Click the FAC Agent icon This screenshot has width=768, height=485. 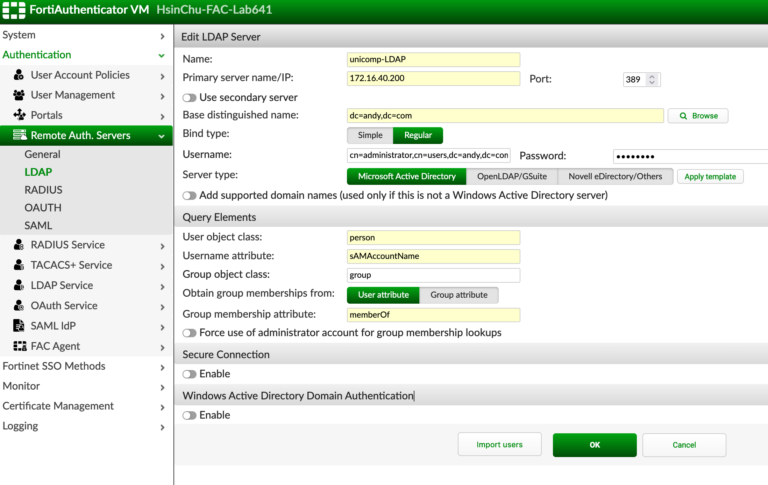coord(20,346)
